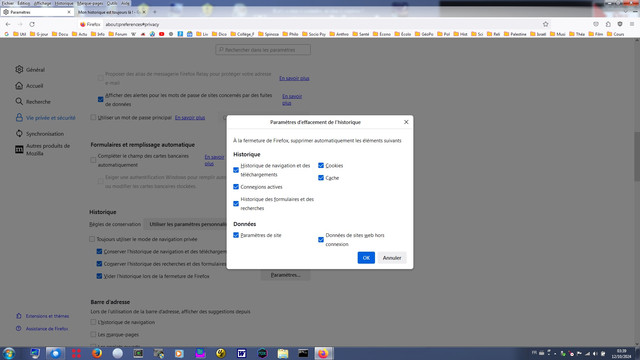
Task: Uncheck Historique de navigation et des téléchargements
Action: click(x=236, y=170)
